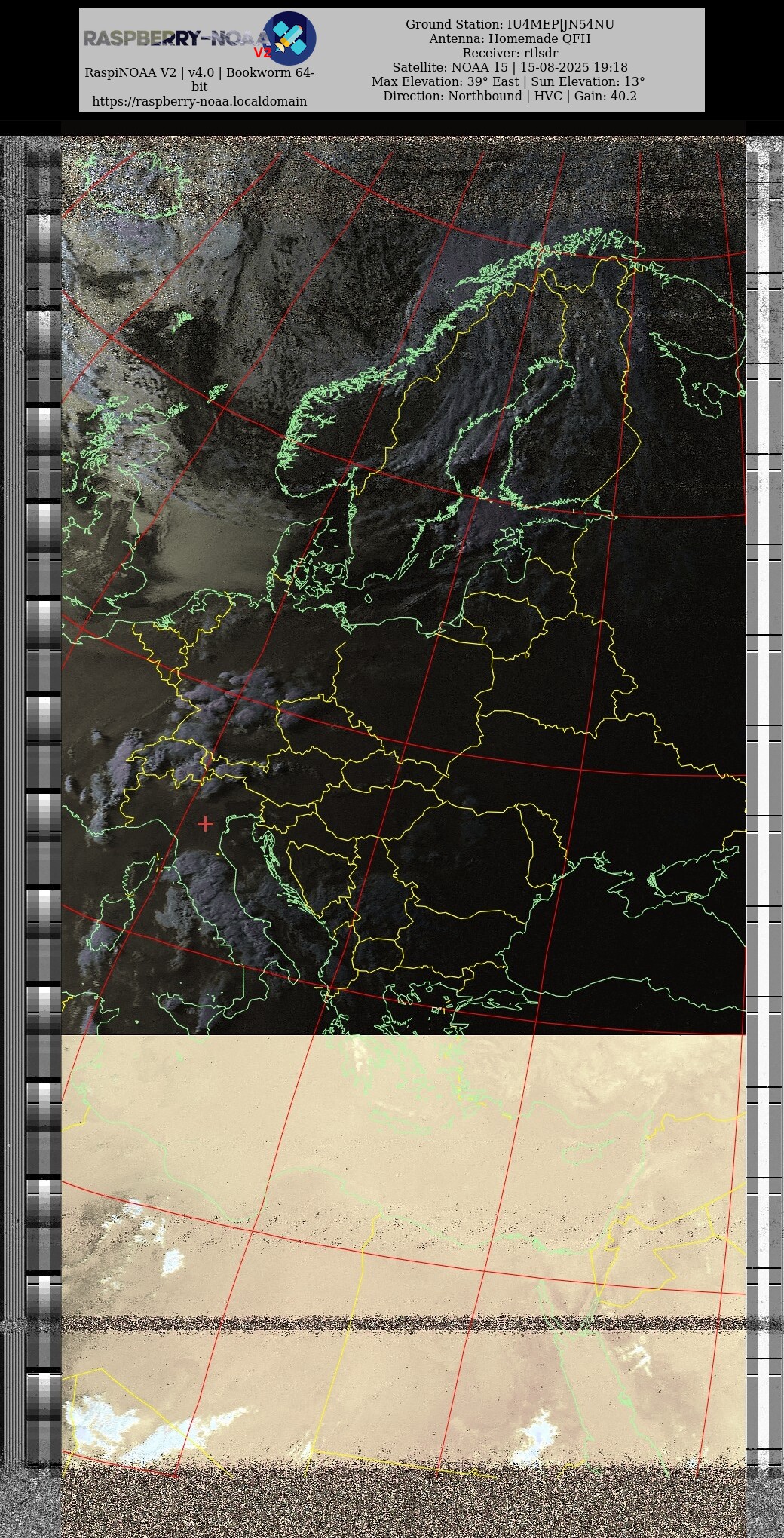The height and width of the screenshot is (1538, 784).
Task: Select the 'Antenna: Homemade QFH' line
Action: tap(510, 38)
